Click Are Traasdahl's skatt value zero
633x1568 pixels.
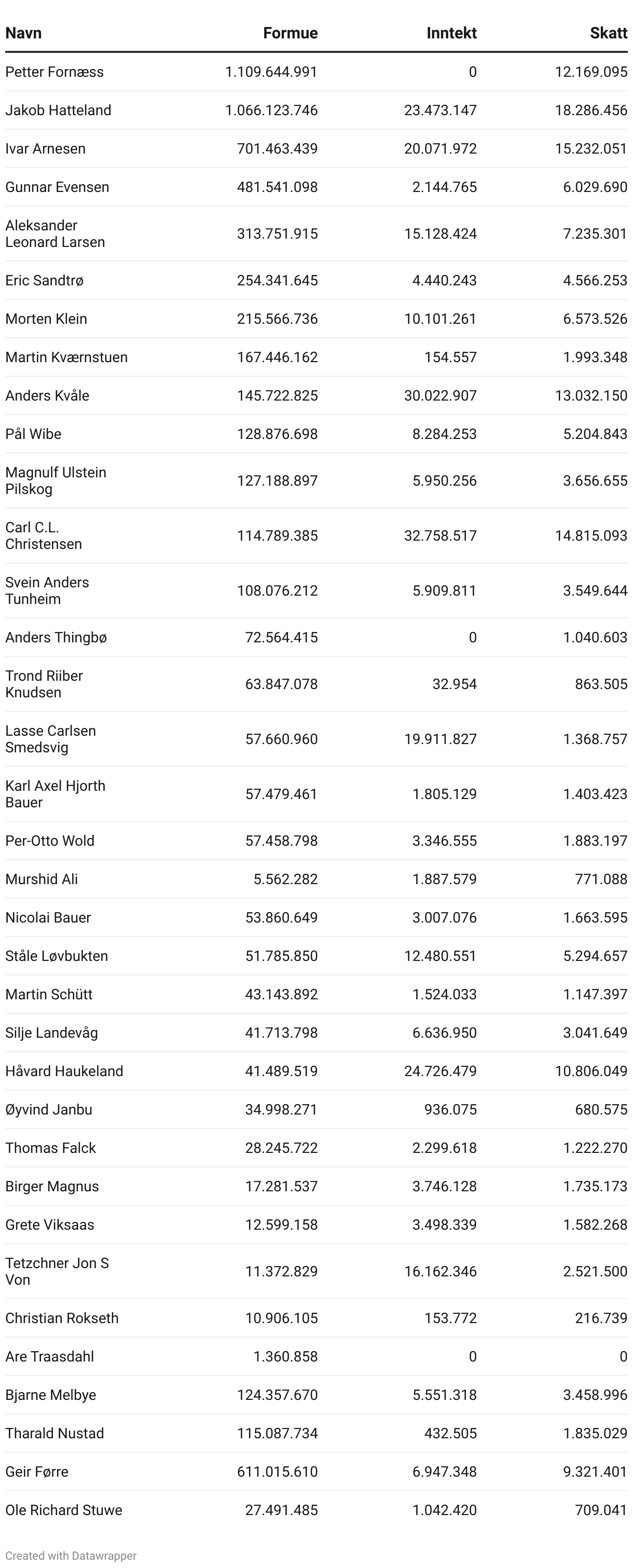[x=623, y=1356]
